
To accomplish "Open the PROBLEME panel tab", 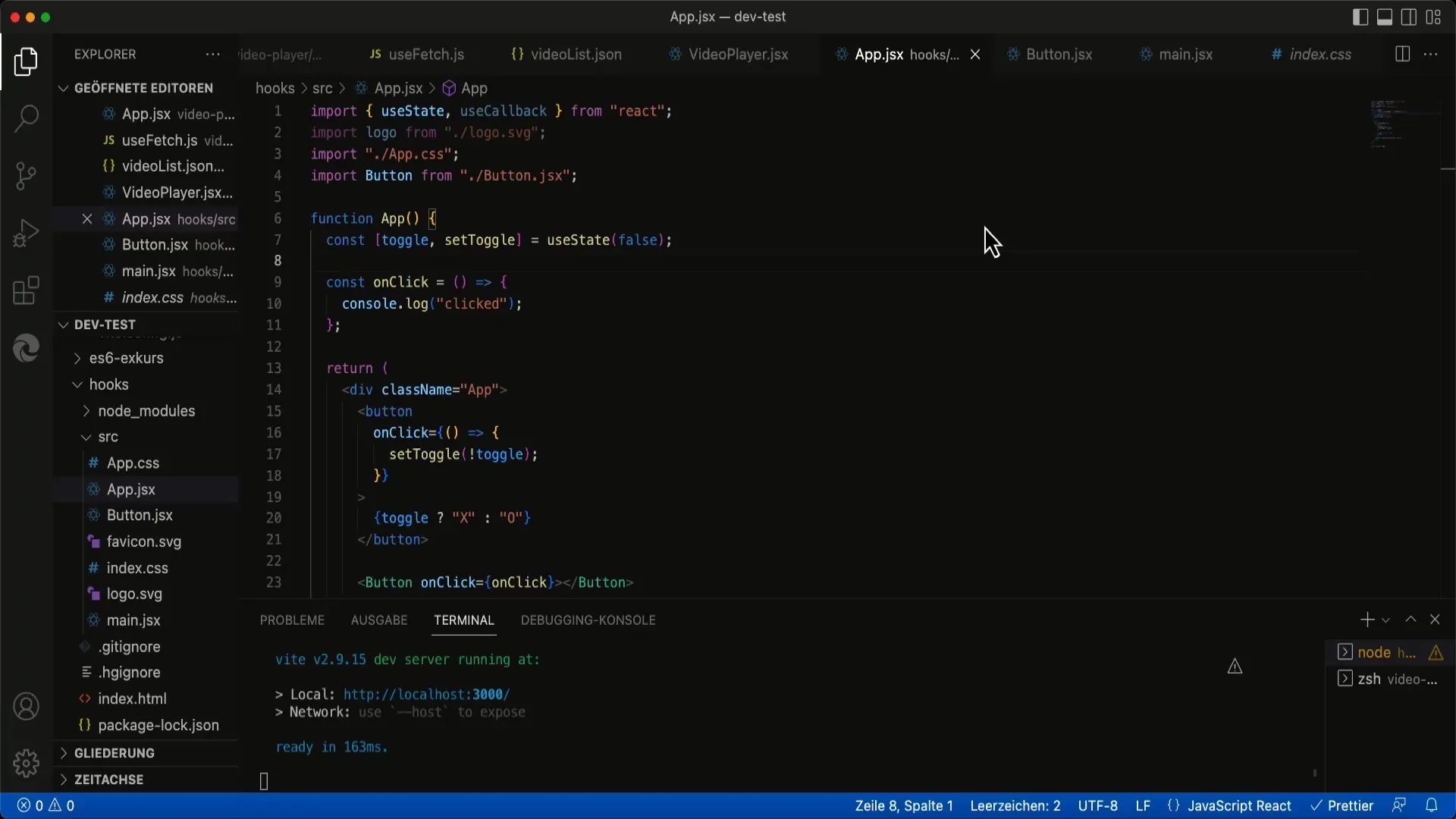I will click(292, 620).
